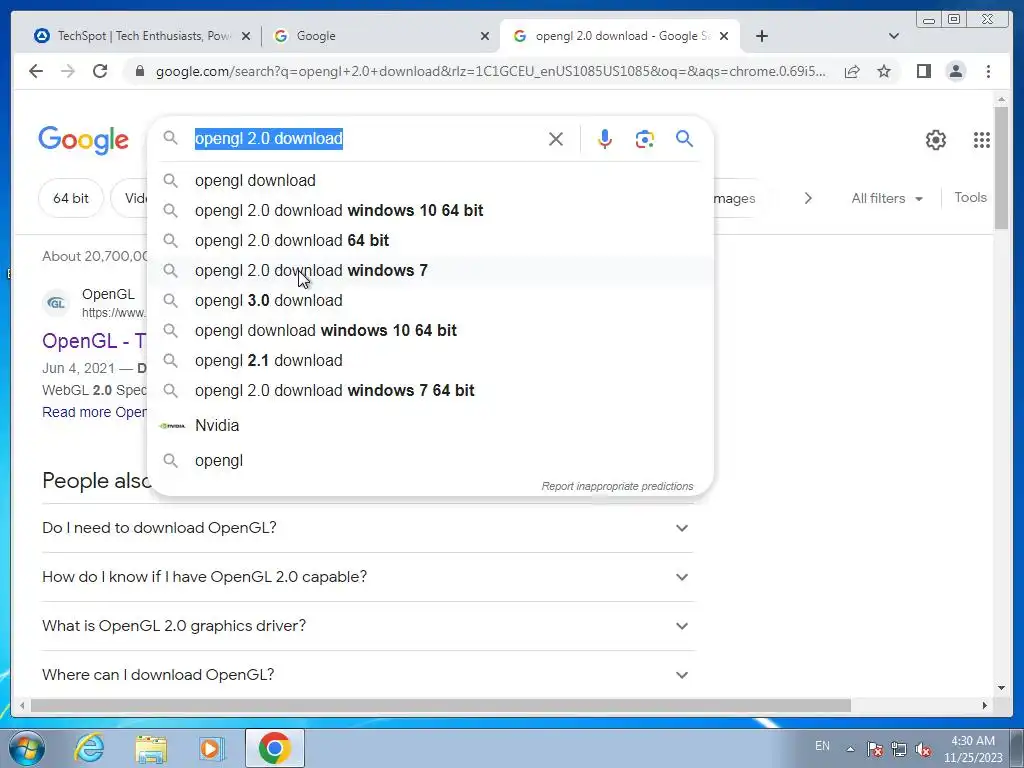Open Google settings gear
The height and width of the screenshot is (768, 1024).
(936, 140)
